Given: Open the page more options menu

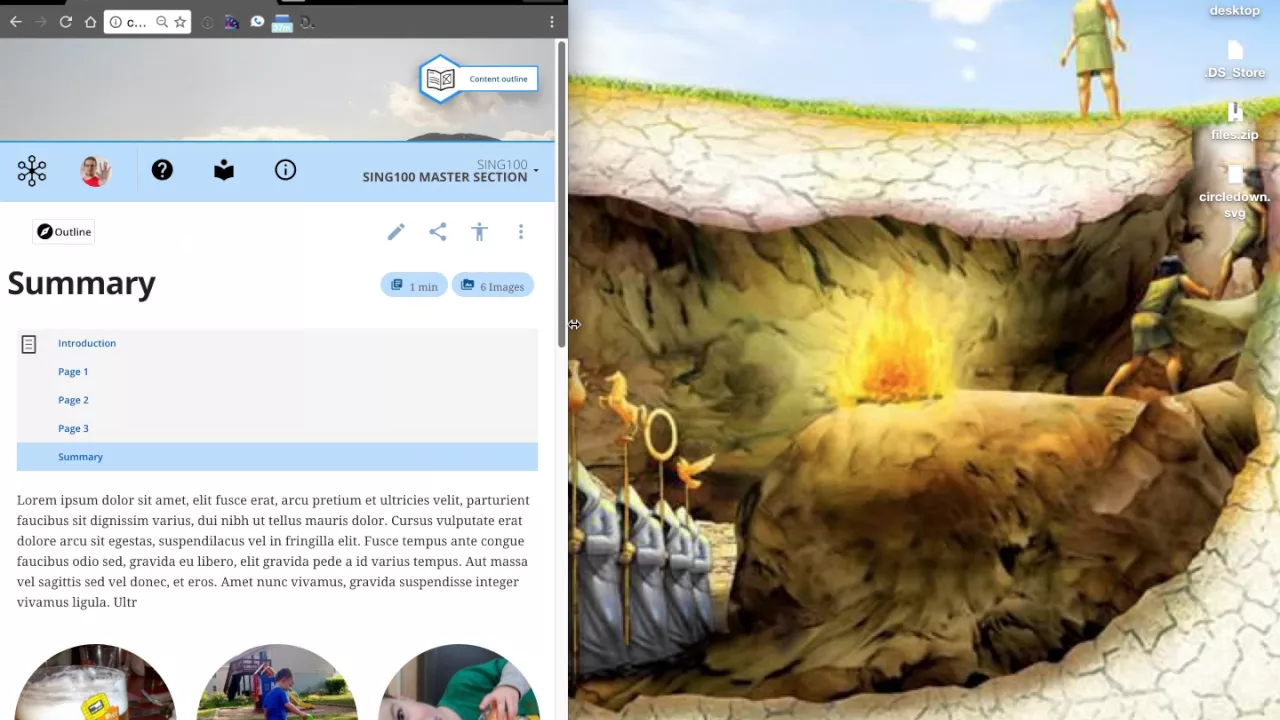Looking at the screenshot, I should point(521,232).
